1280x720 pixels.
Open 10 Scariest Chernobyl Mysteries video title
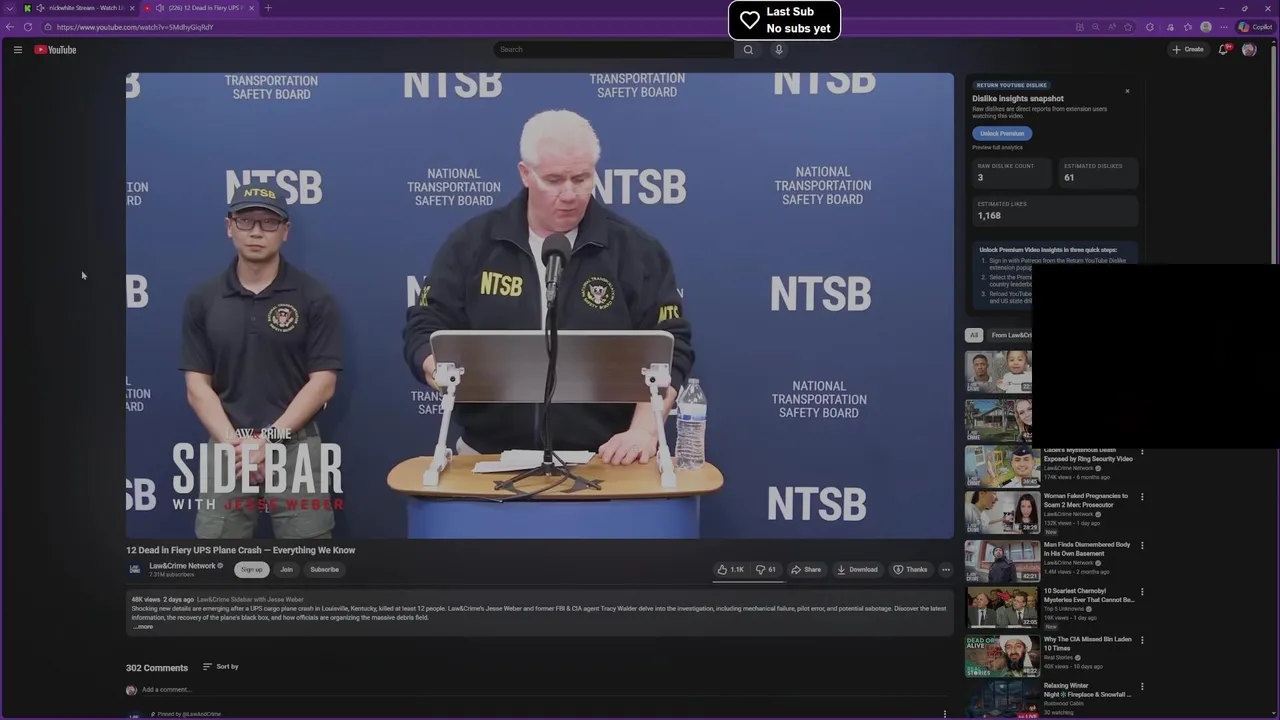click(1089, 595)
